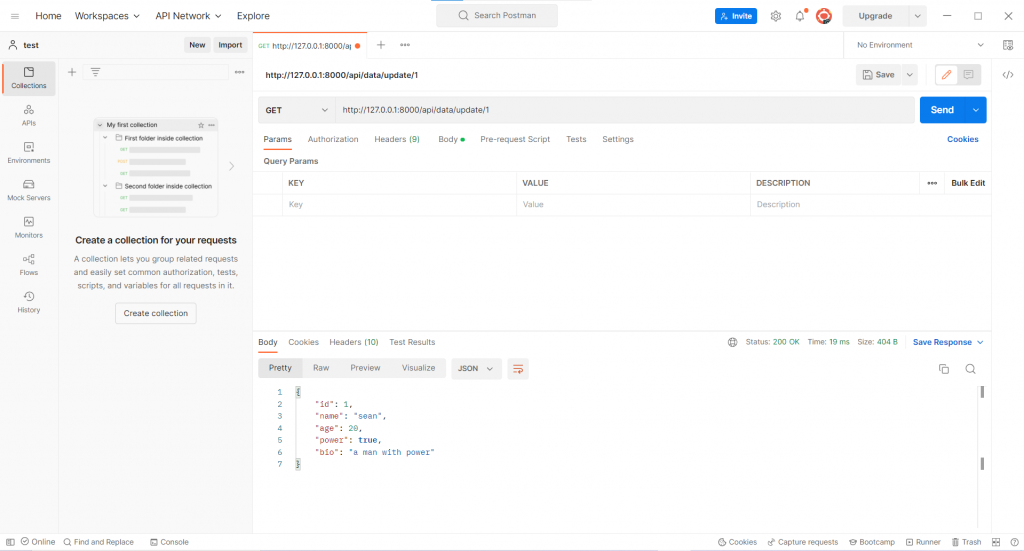Click the pencil edit icon beside Save
1024x551 pixels.
click(x=946, y=74)
